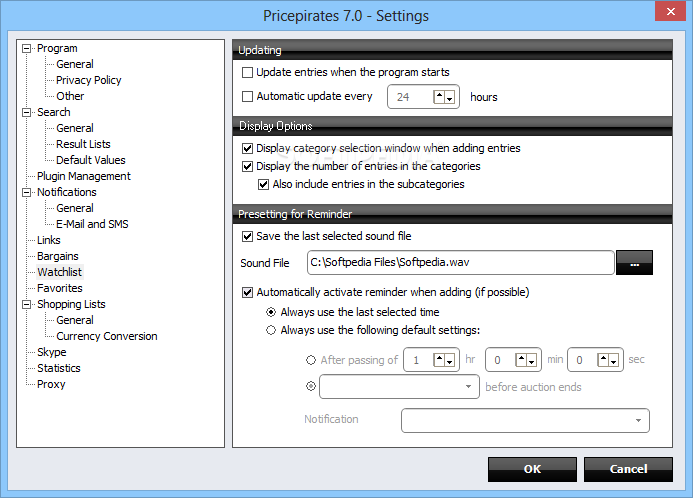
Task: Decrease the automatic update hours value
Action: (449, 97)
